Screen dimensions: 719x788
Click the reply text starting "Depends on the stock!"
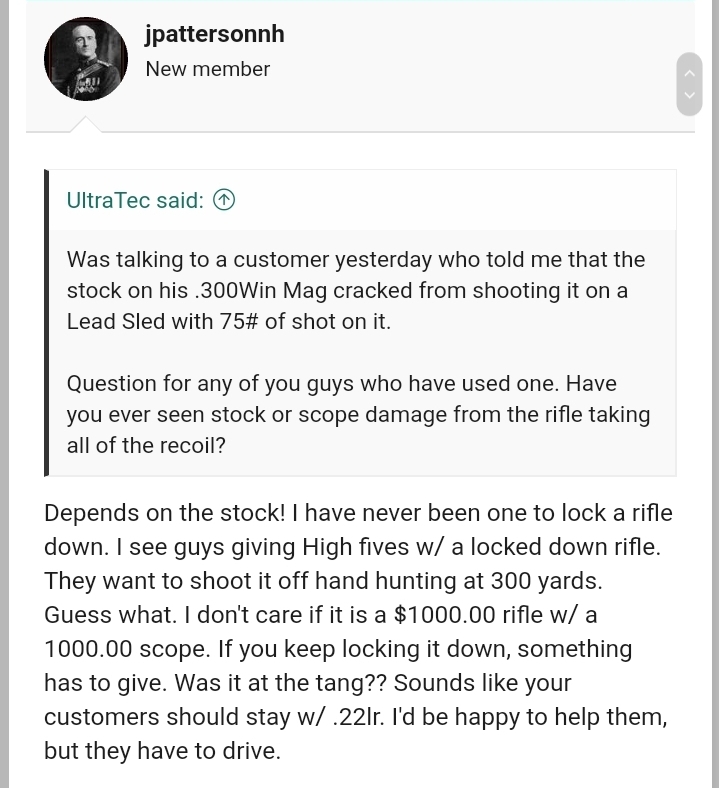coord(358,513)
